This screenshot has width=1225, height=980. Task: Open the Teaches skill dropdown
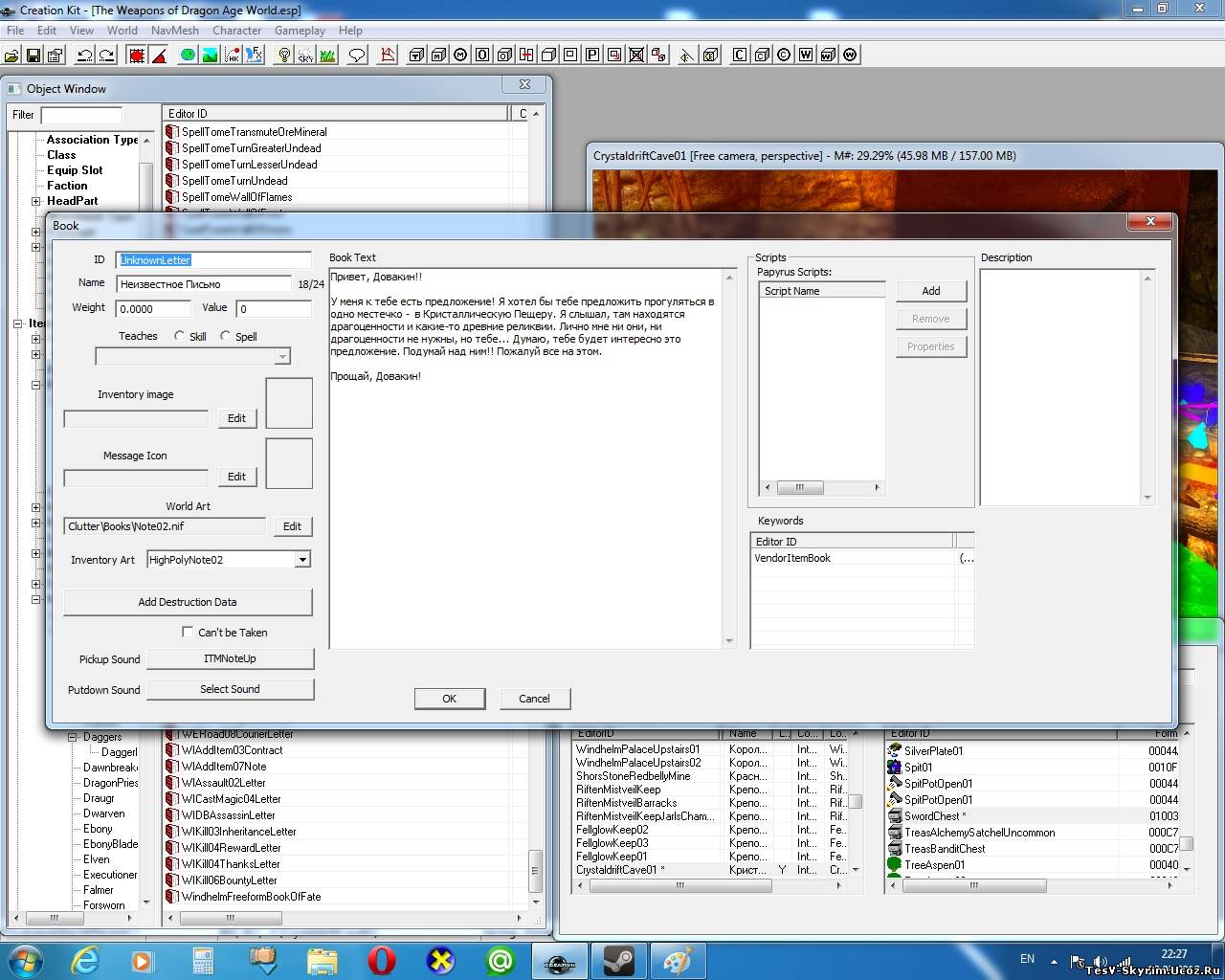coord(281,356)
